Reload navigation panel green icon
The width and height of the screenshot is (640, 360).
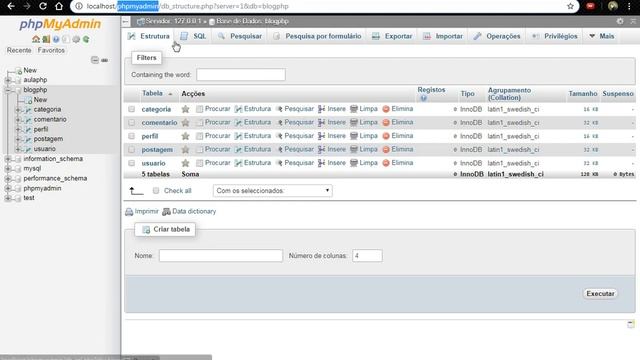[x=86, y=39]
